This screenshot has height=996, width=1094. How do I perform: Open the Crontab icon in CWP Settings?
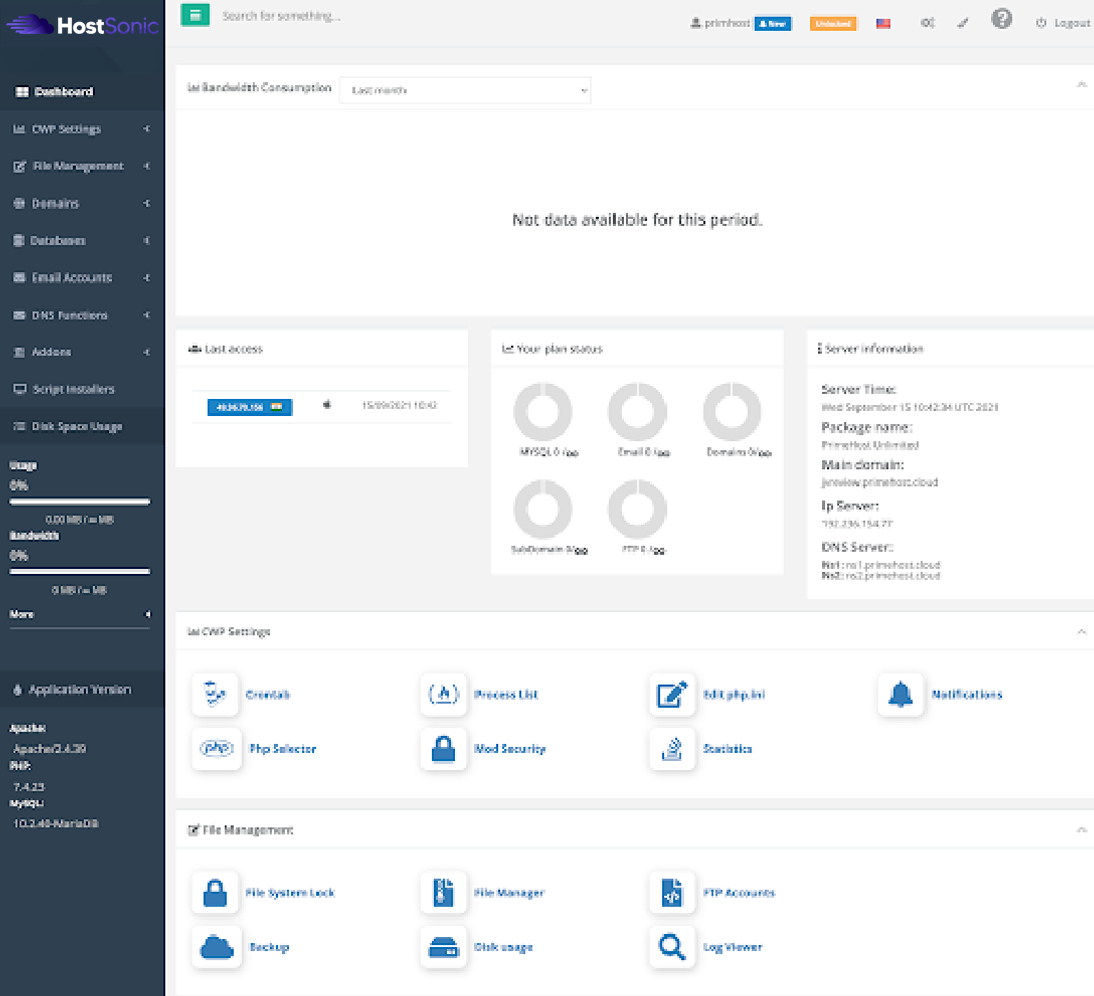pyautogui.click(x=215, y=695)
